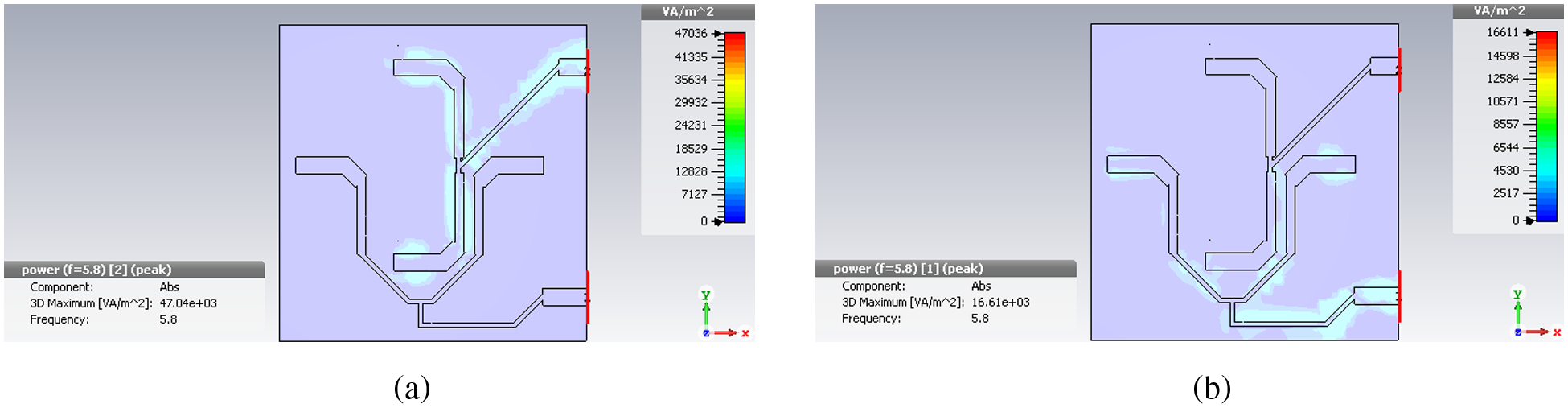Click the rainbow color scale bar in plot (b)
Viewport: 1568px width, 408px height.
point(1546,126)
